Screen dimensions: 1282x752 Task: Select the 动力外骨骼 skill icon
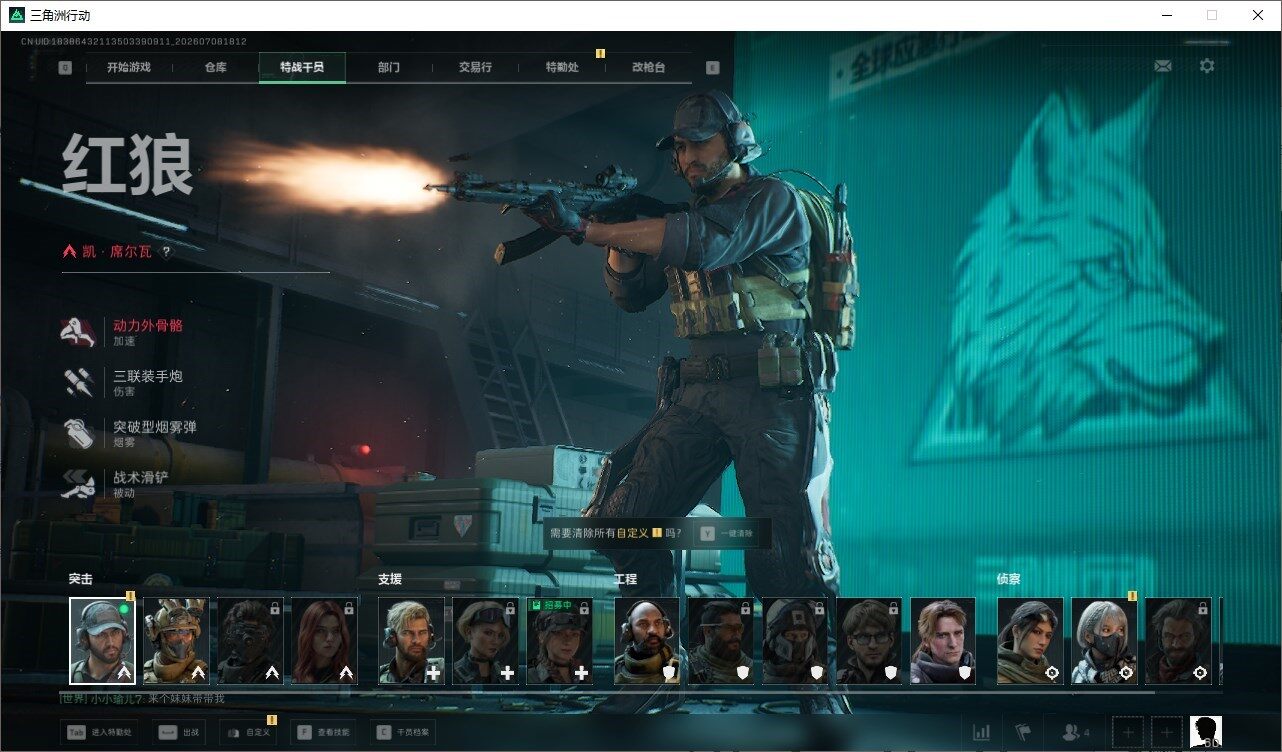point(78,332)
